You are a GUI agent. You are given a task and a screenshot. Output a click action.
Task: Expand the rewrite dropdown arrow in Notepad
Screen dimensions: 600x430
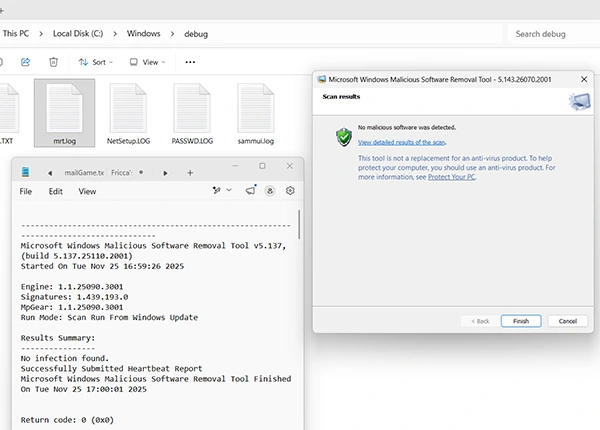[229, 190]
